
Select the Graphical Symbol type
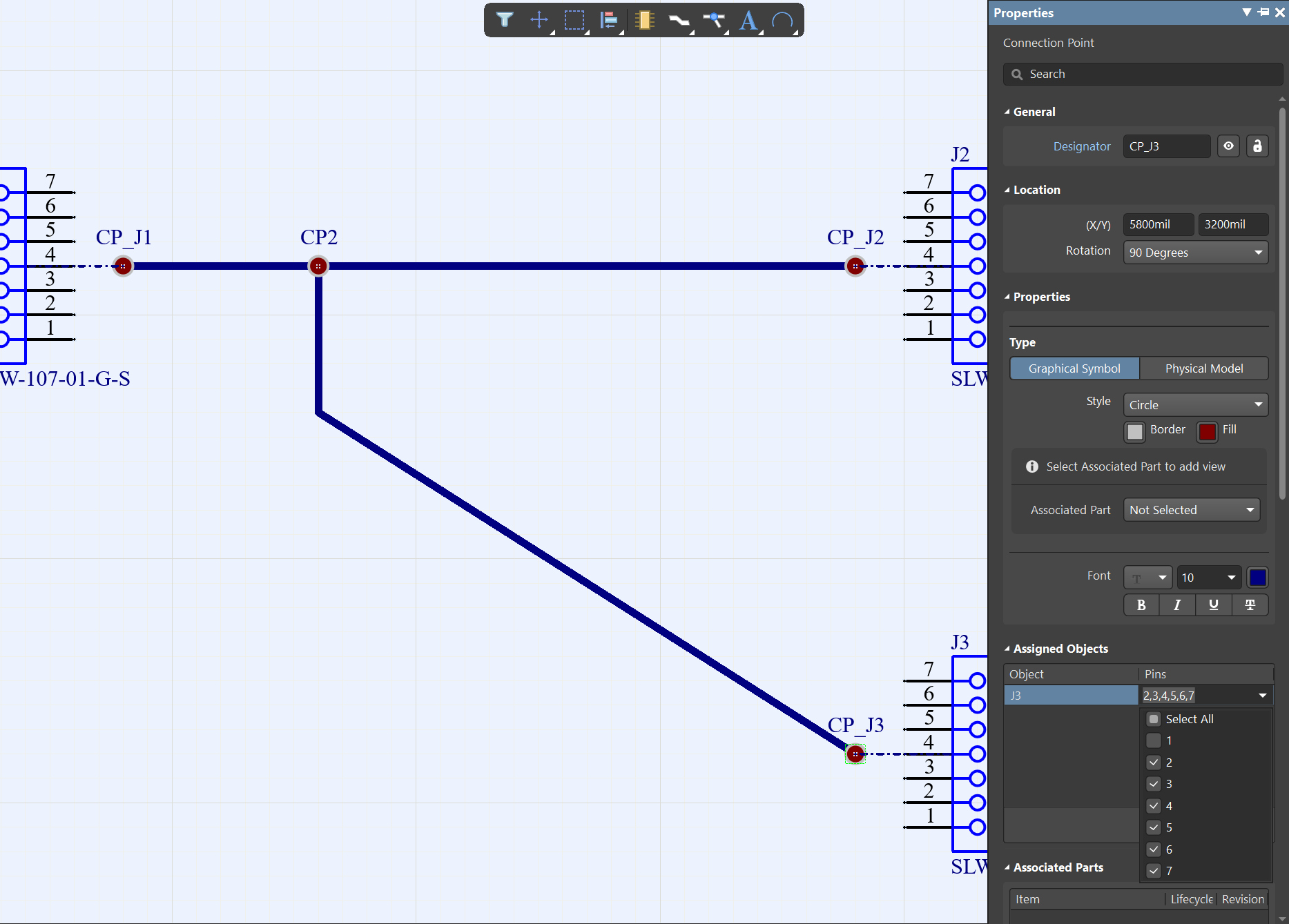tap(1074, 368)
